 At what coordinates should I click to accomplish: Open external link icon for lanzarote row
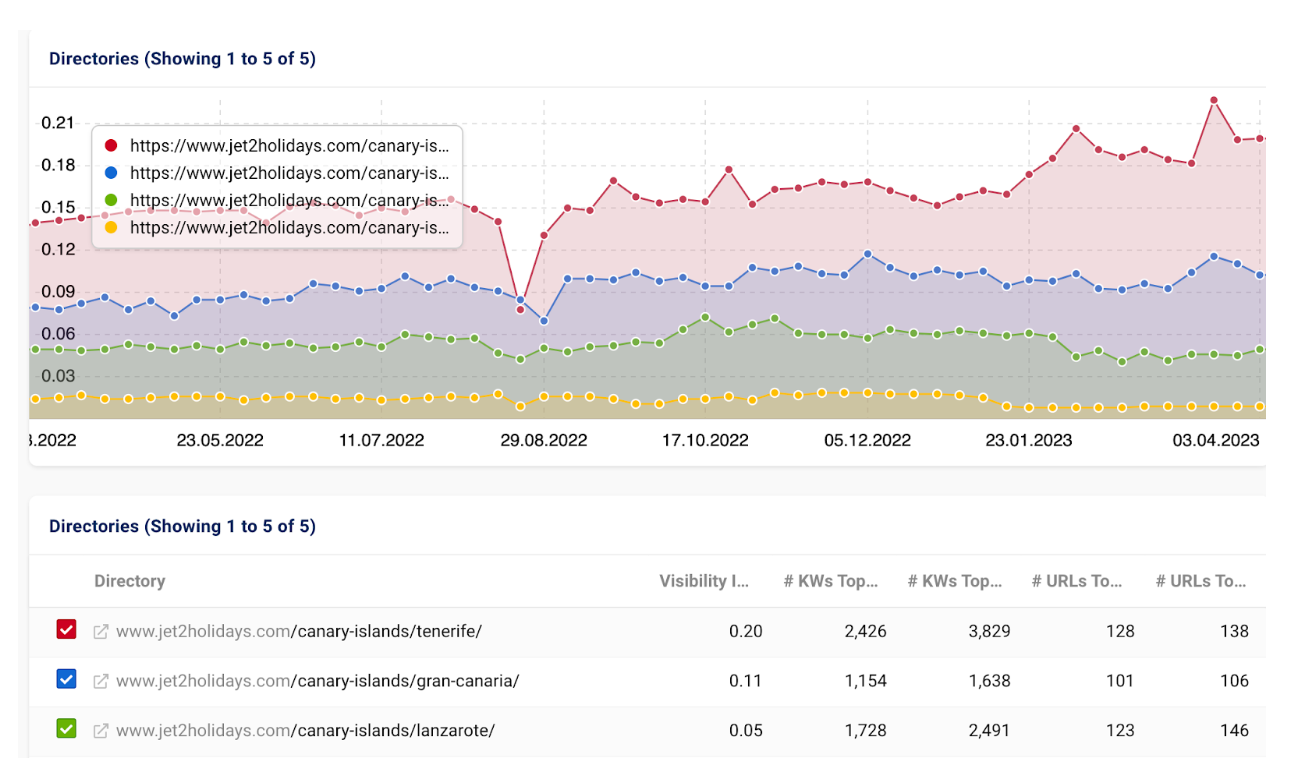coord(101,731)
